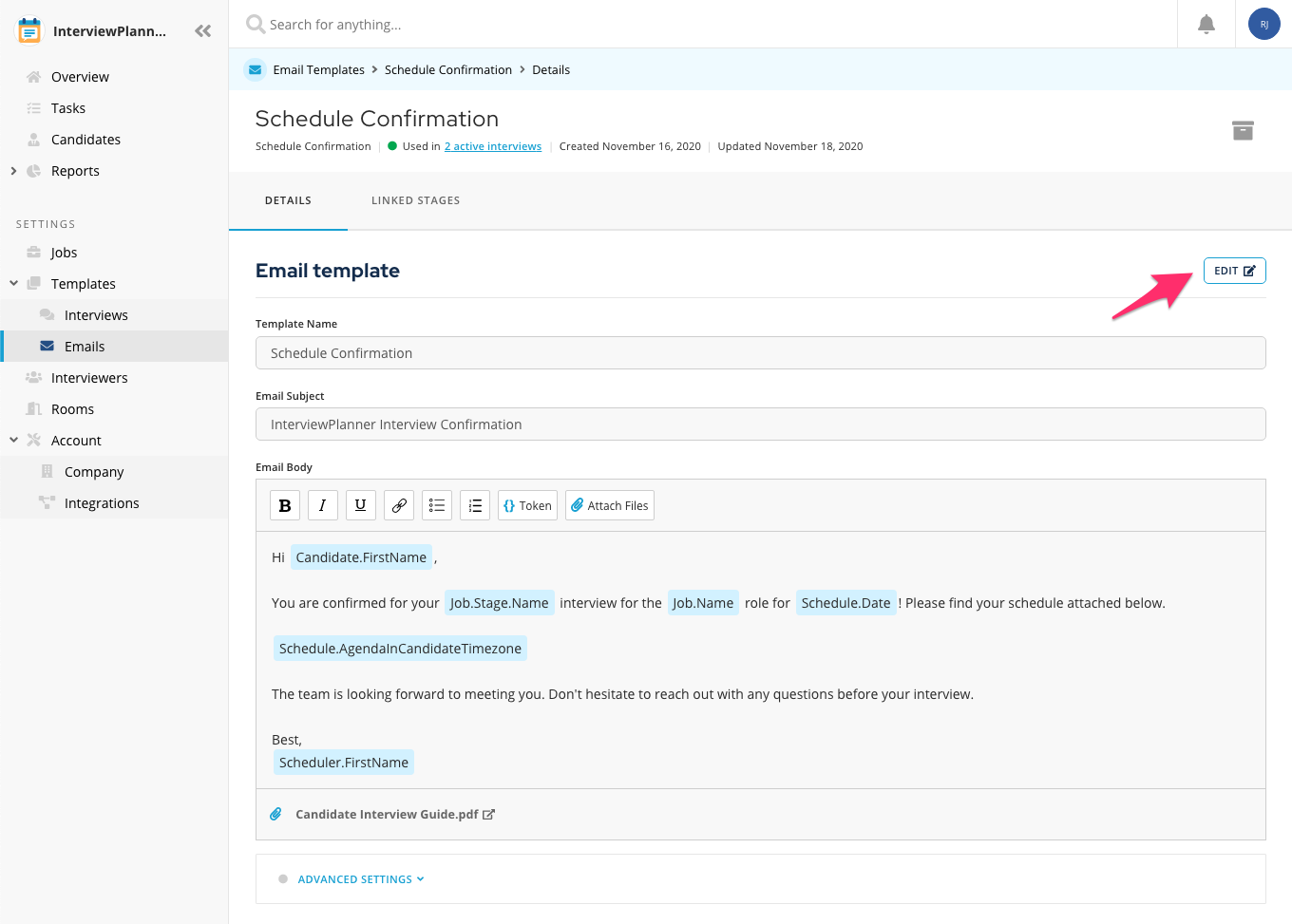
Task: Click Schedule Confirmation breadcrumb
Action: coord(448,69)
